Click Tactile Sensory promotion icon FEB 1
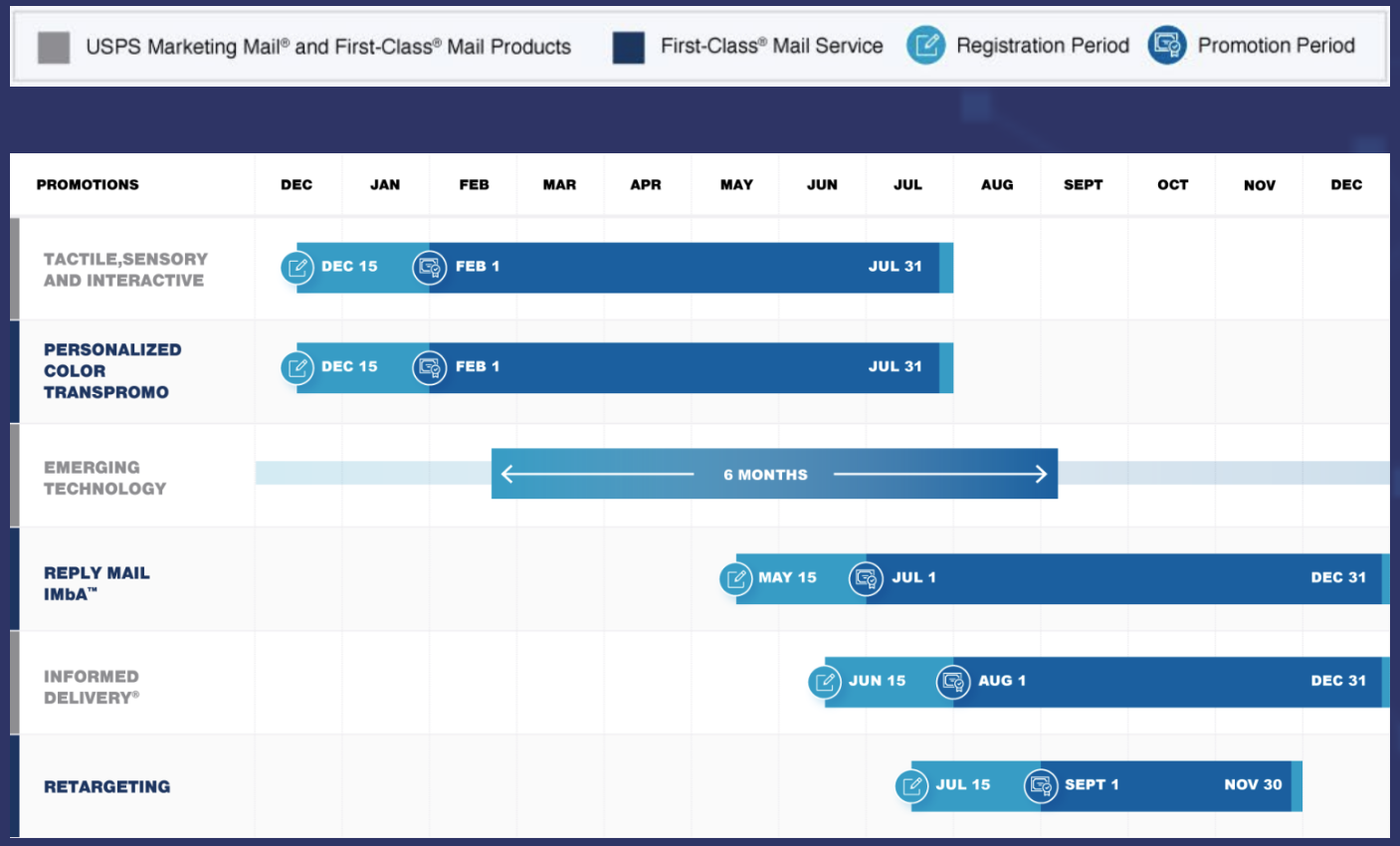Viewport: 1400px width, 846px height. click(430, 268)
